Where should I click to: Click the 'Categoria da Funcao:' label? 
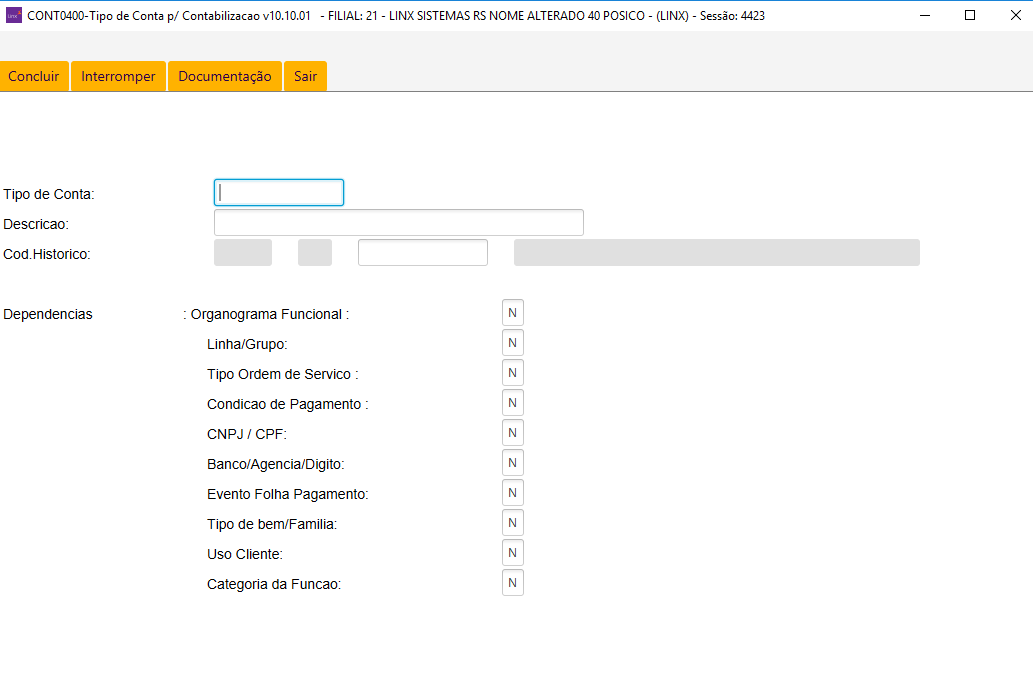point(274,584)
